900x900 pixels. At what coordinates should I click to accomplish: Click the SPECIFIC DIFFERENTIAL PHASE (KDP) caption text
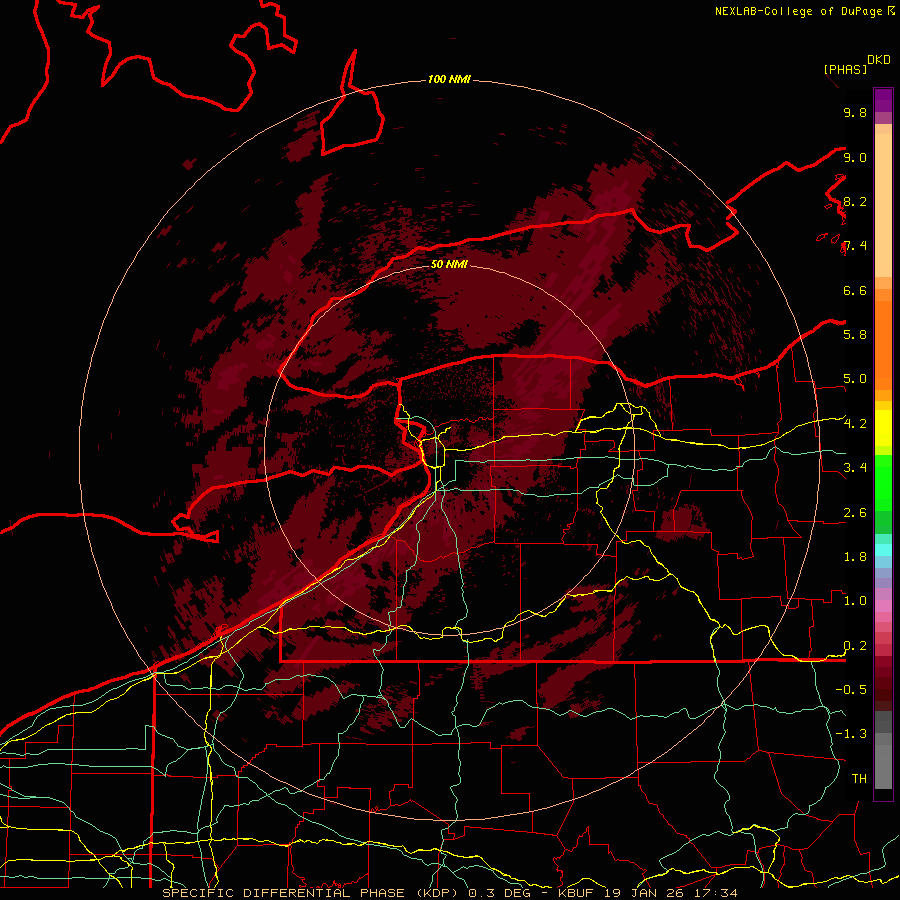[312, 893]
